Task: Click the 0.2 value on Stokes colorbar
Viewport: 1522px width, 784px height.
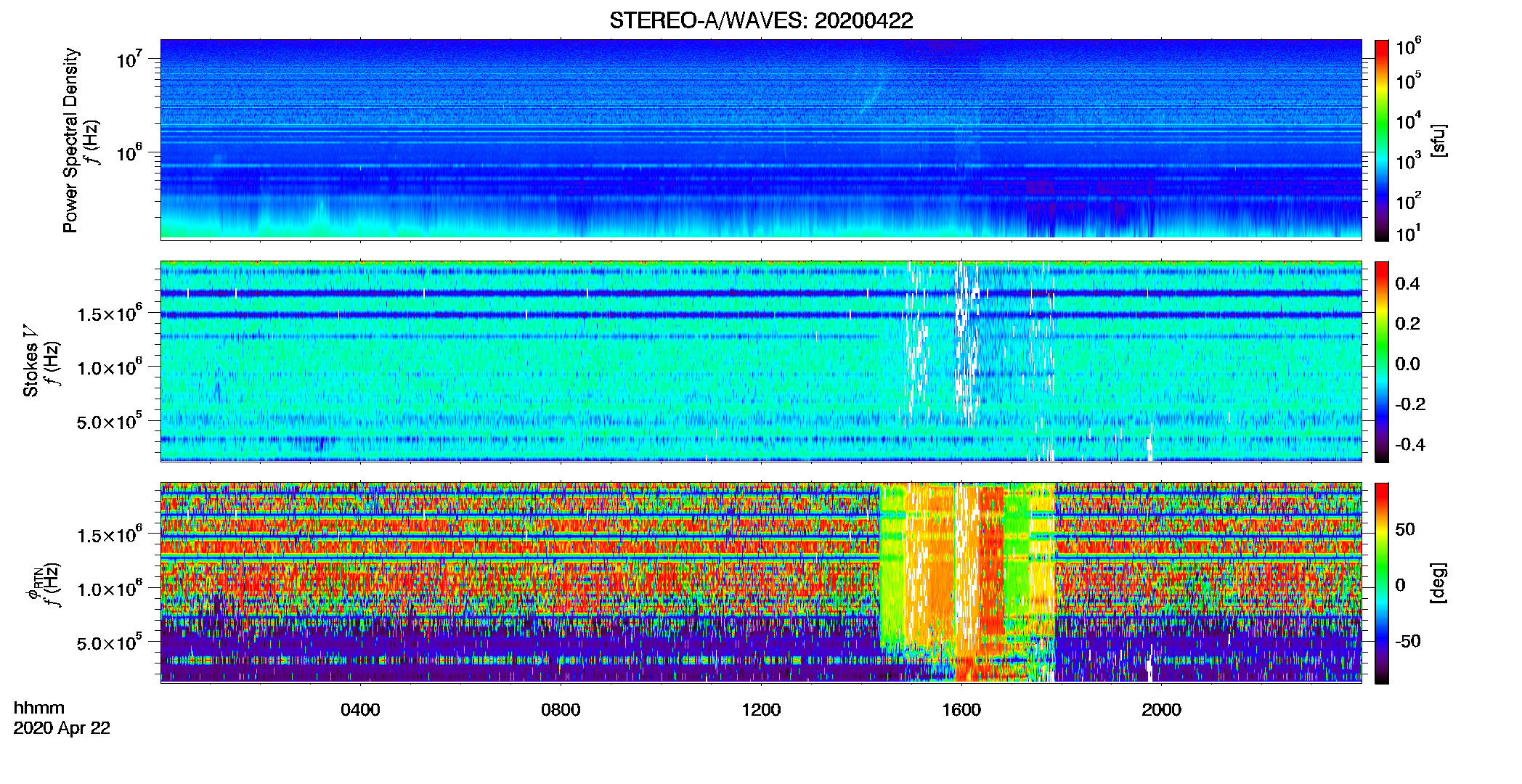Action: (1407, 324)
